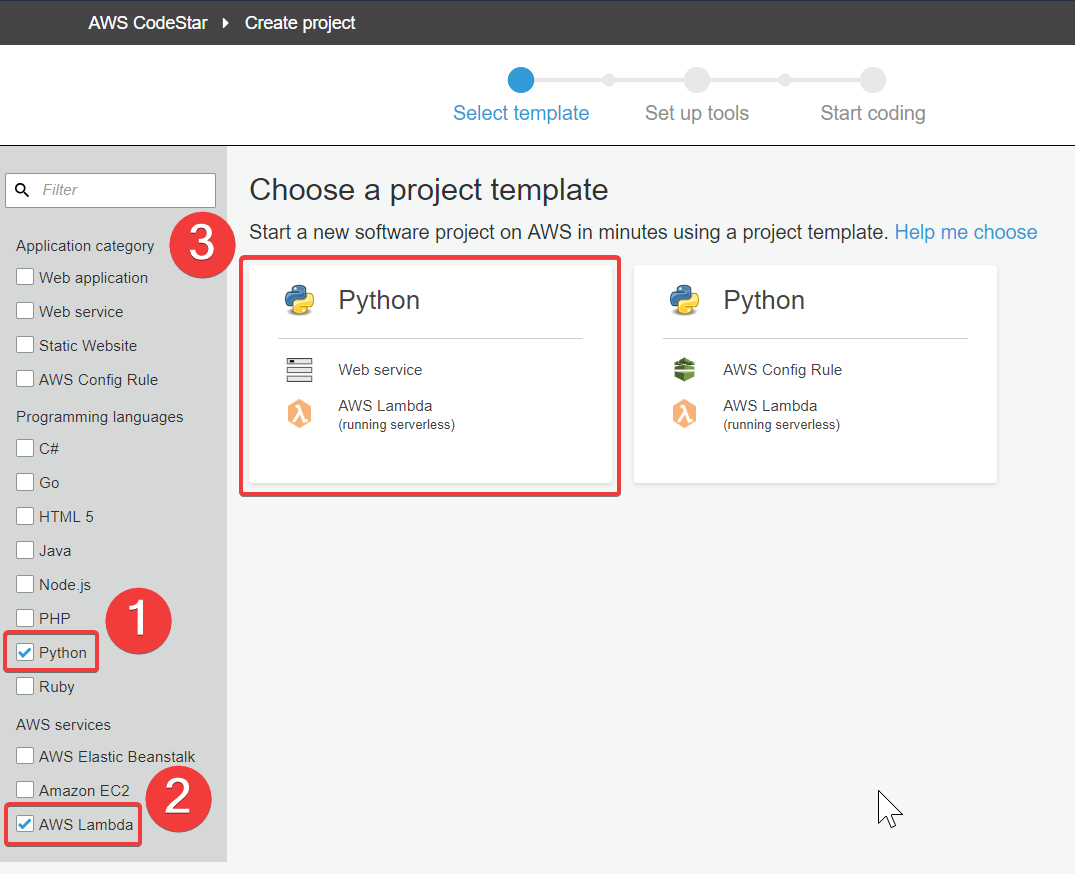Click the blue Select template step circle
1075x874 pixels.
(x=521, y=80)
